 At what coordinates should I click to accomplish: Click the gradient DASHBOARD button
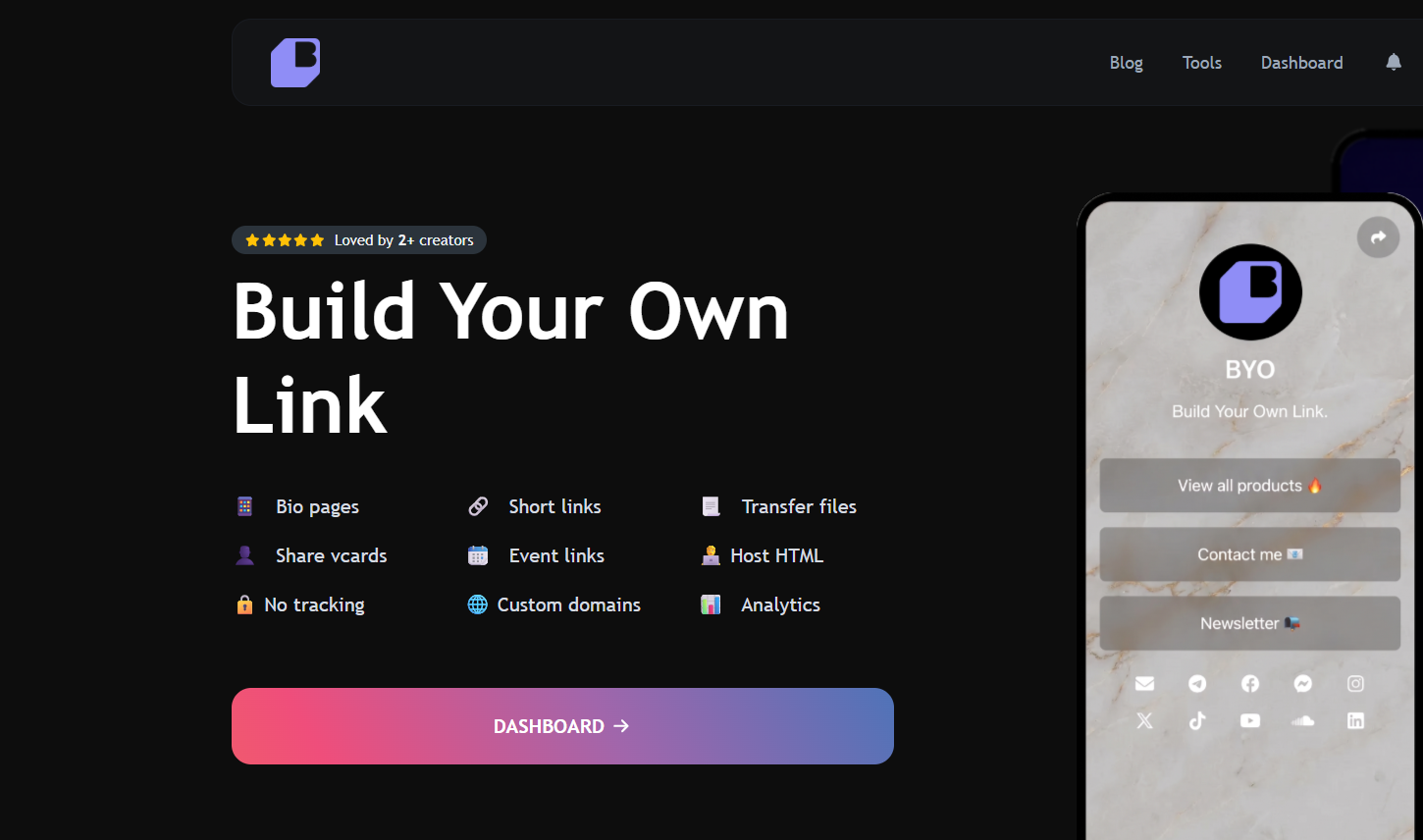point(562,726)
